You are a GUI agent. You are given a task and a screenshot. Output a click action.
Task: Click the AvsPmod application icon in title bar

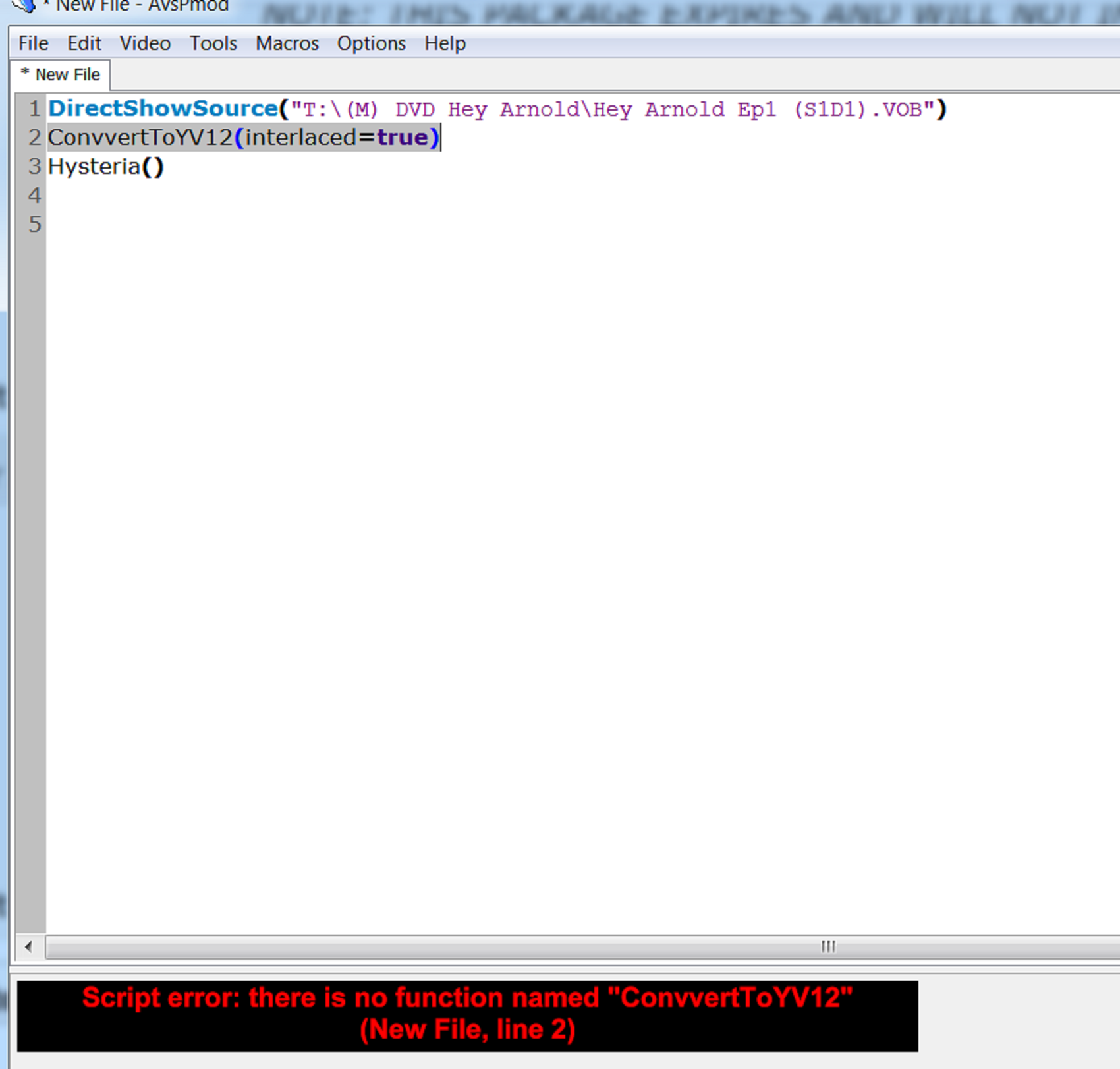pos(24,6)
